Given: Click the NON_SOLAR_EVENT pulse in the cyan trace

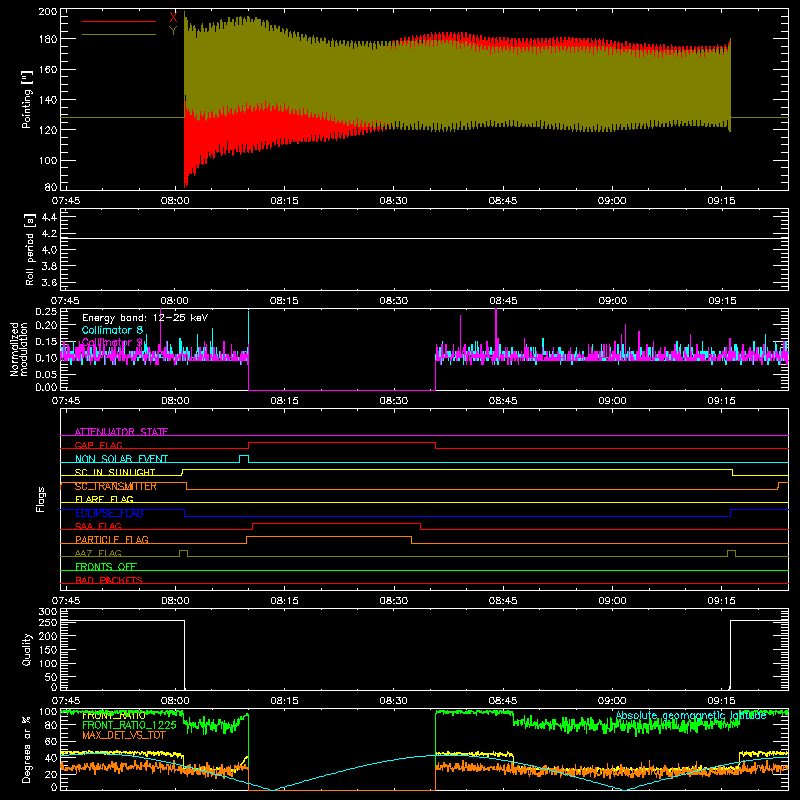Looking at the screenshot, I should [x=244, y=458].
